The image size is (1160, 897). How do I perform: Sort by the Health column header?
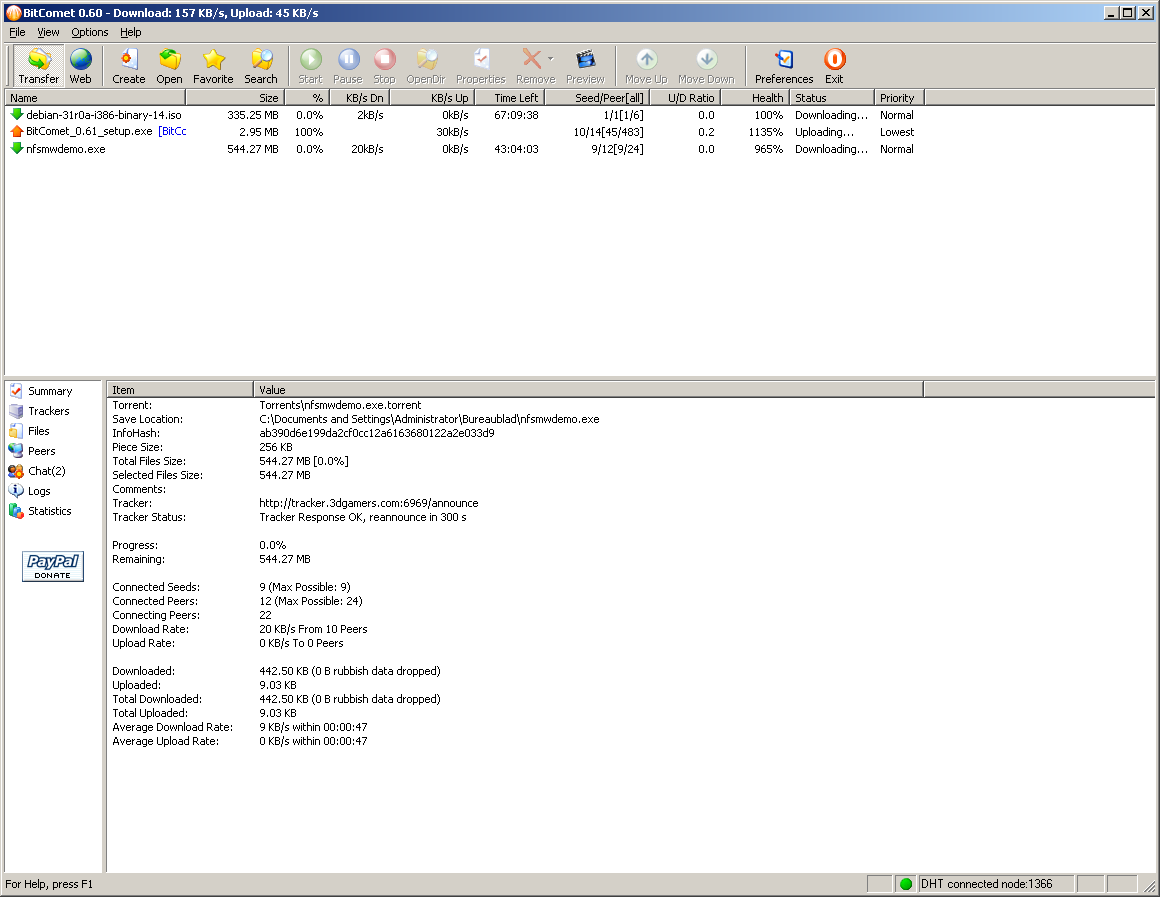(755, 98)
